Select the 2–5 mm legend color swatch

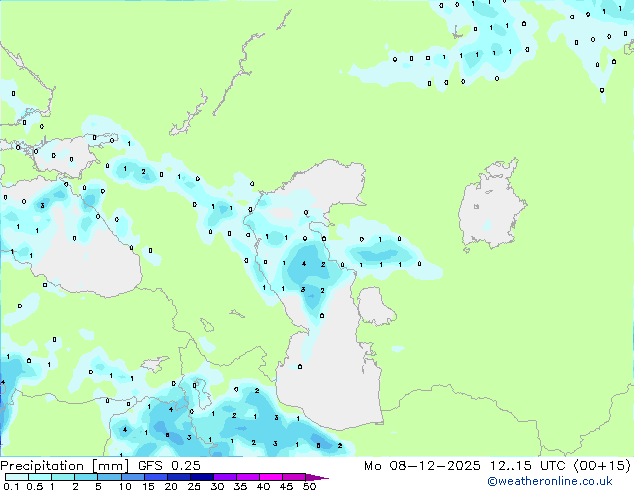point(86,477)
